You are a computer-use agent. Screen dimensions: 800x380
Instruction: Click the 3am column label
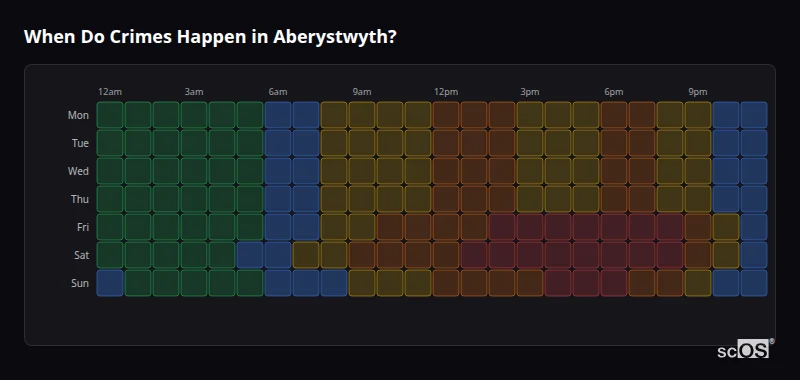pyautogui.click(x=194, y=92)
